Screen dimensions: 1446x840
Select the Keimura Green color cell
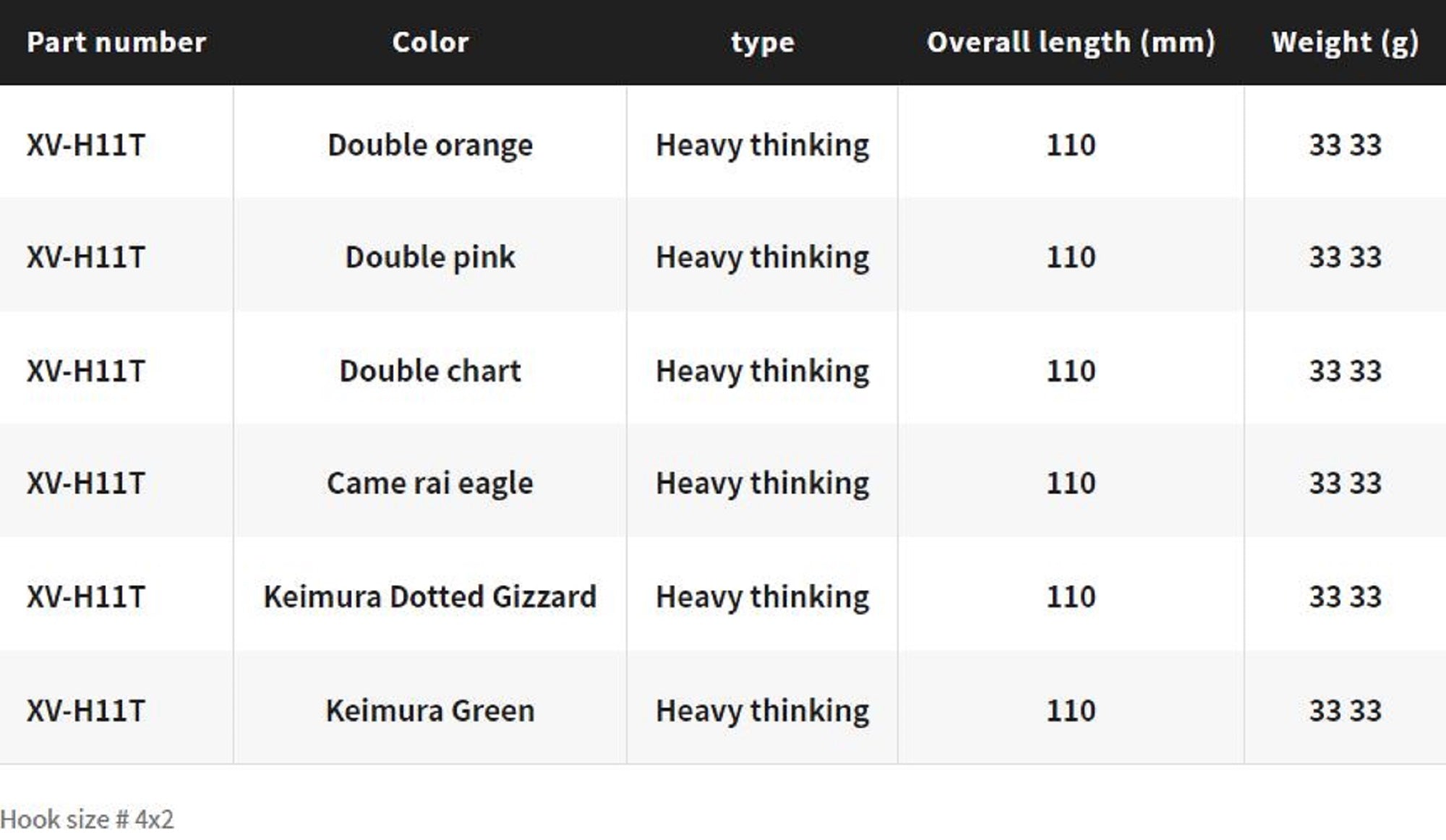click(x=430, y=710)
